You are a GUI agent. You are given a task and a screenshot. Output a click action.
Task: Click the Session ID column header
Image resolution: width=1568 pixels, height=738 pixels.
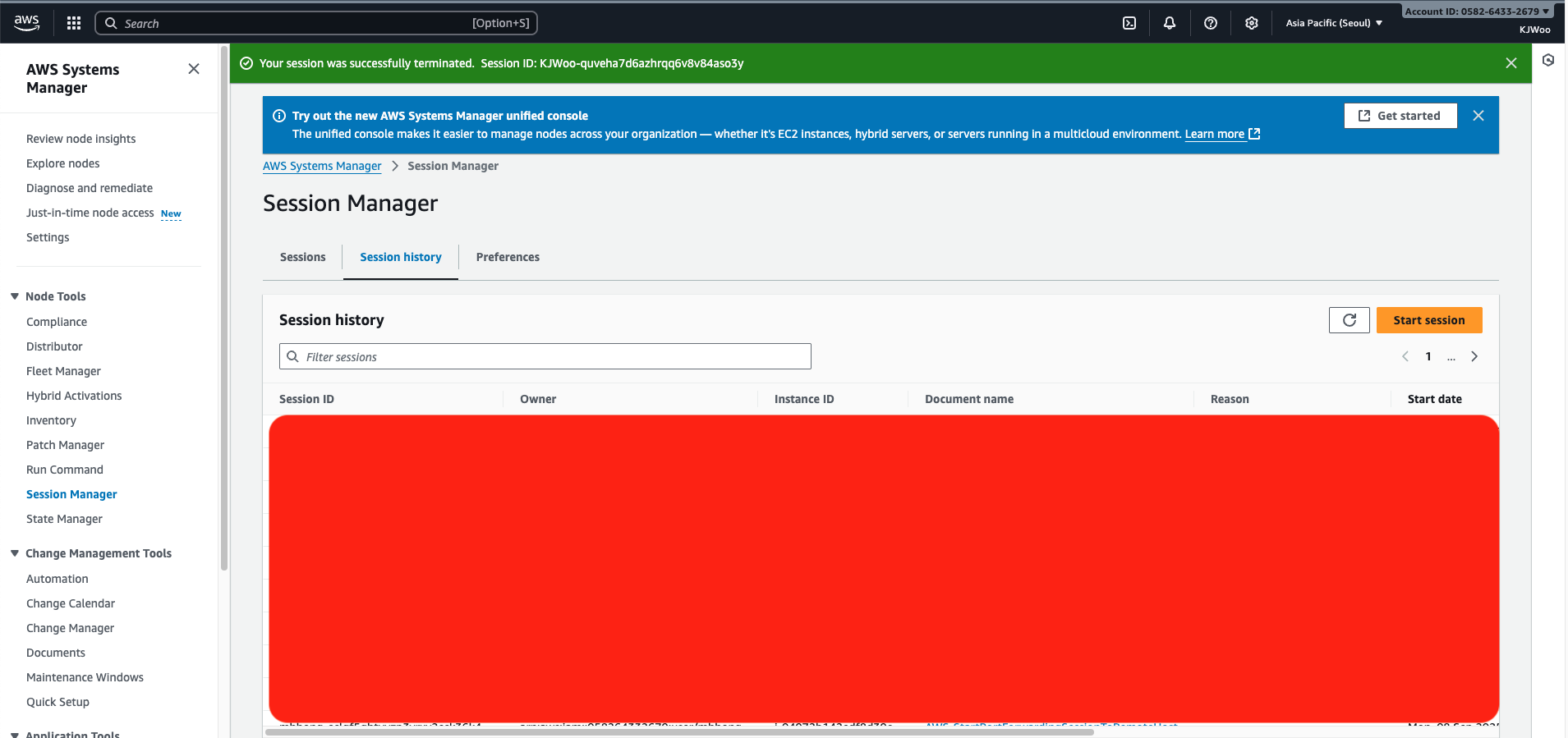coord(306,399)
